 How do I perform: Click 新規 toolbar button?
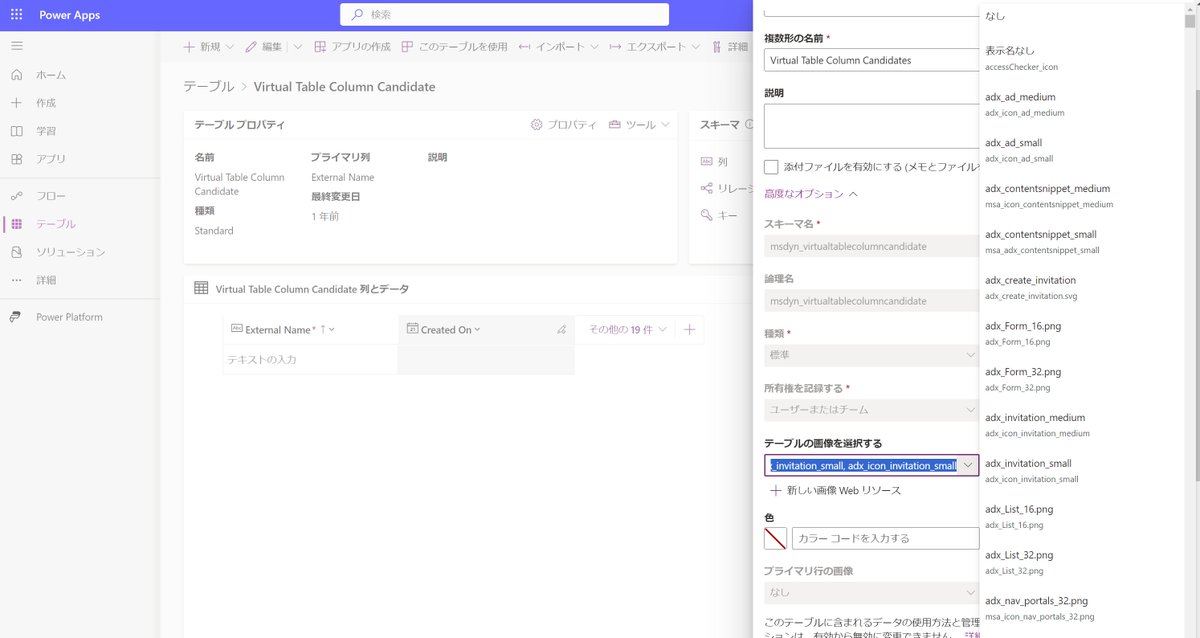point(202,46)
